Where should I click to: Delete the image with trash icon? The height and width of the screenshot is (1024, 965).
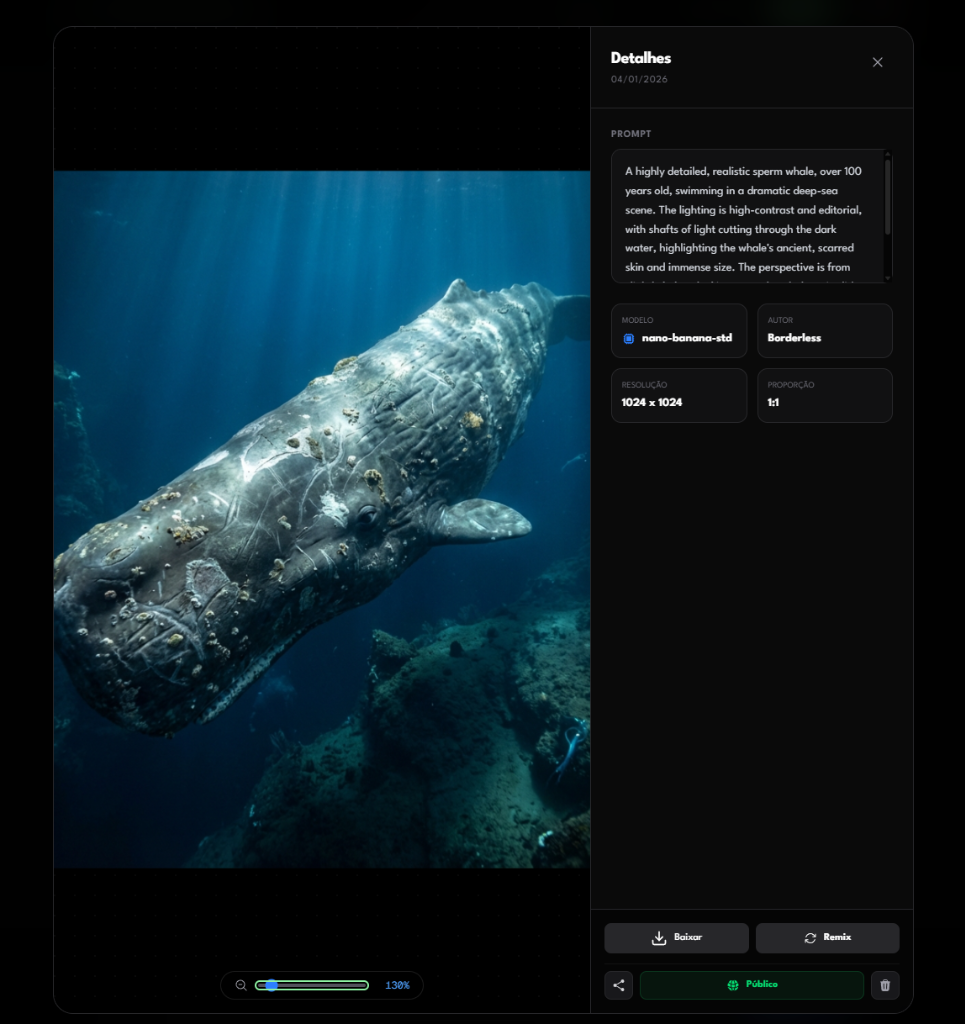pyautogui.click(x=885, y=985)
